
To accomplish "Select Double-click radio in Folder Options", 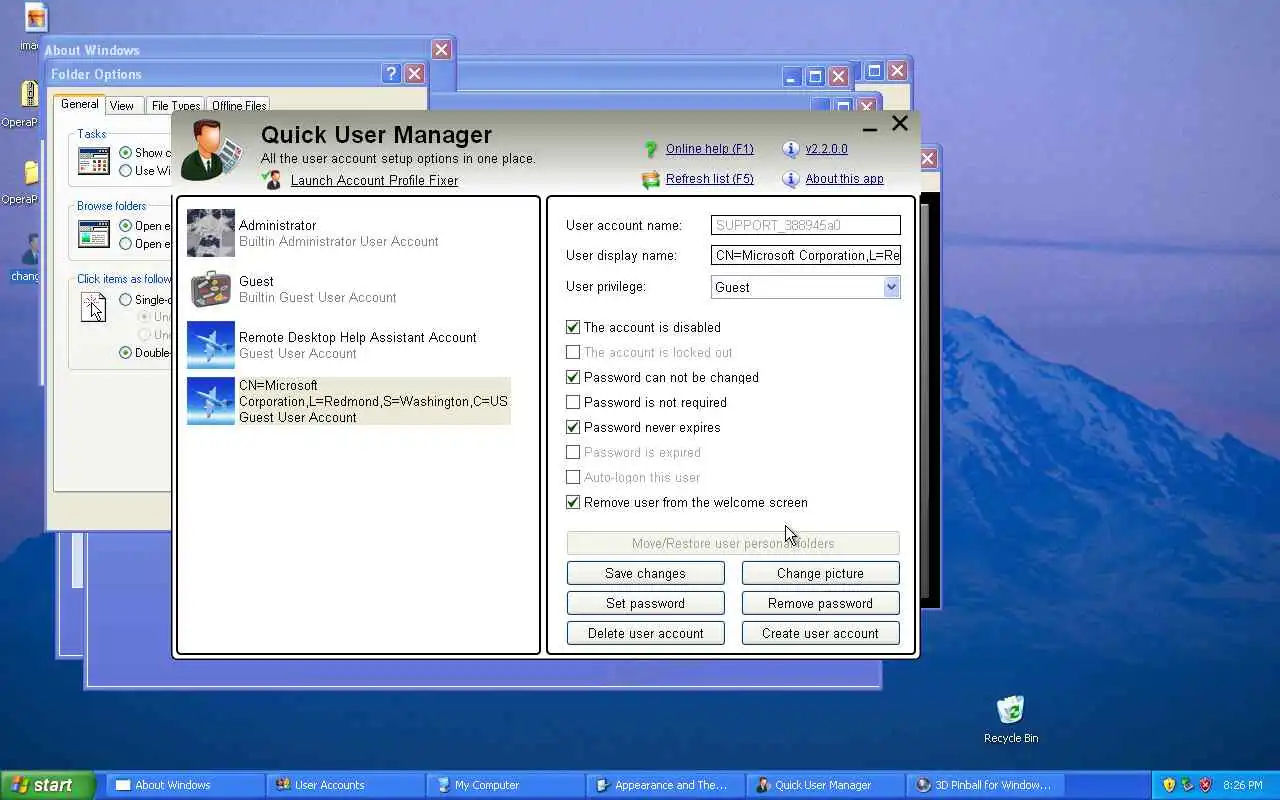I will (125, 352).
